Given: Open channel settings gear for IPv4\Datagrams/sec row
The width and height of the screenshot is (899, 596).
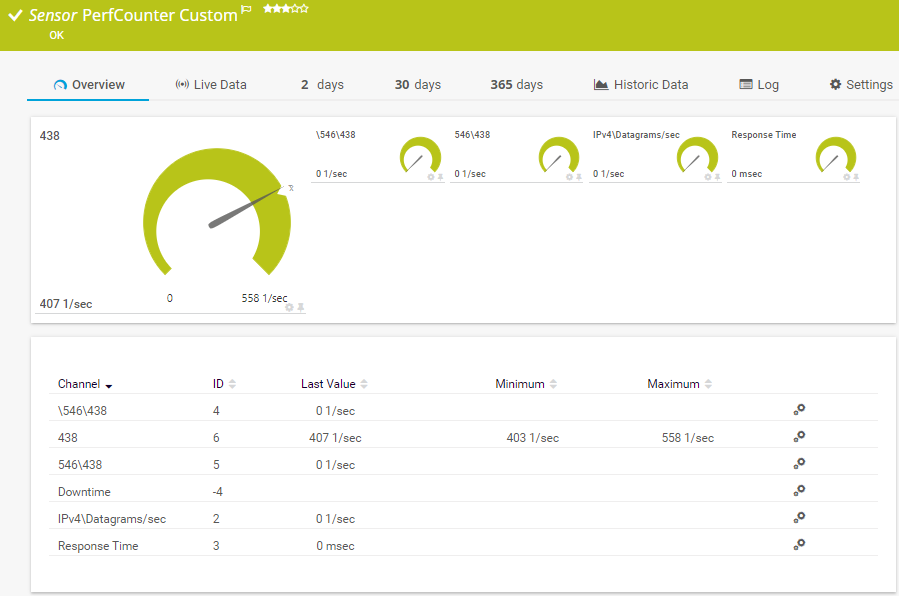Looking at the screenshot, I should [x=799, y=518].
